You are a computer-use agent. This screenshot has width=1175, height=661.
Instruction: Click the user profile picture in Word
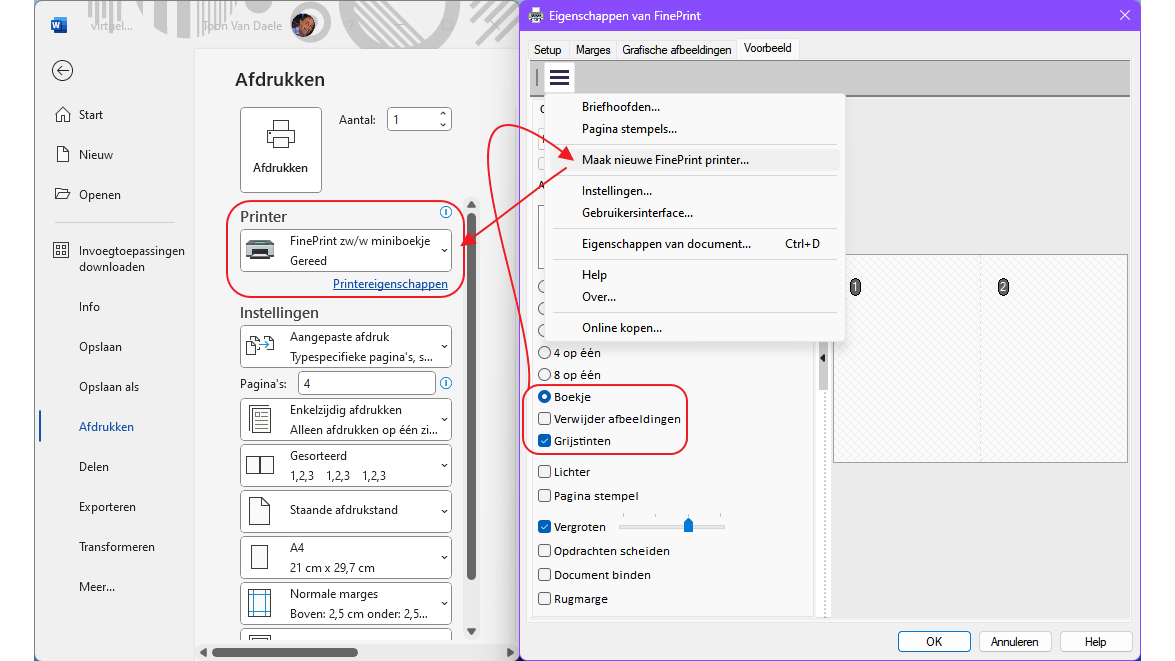303,25
